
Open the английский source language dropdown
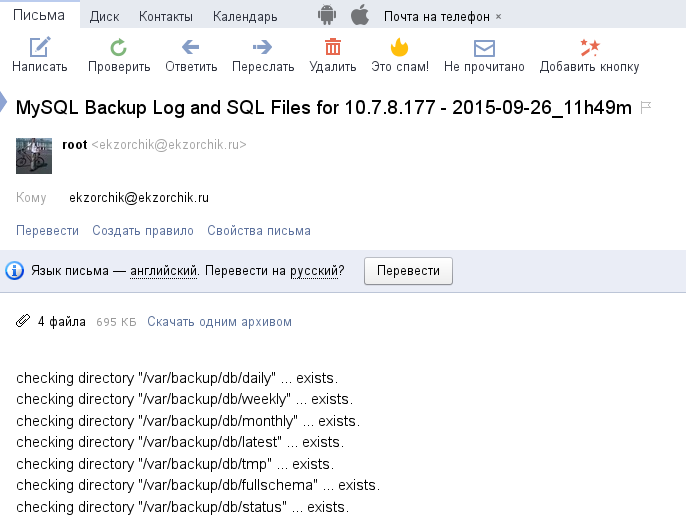164,271
